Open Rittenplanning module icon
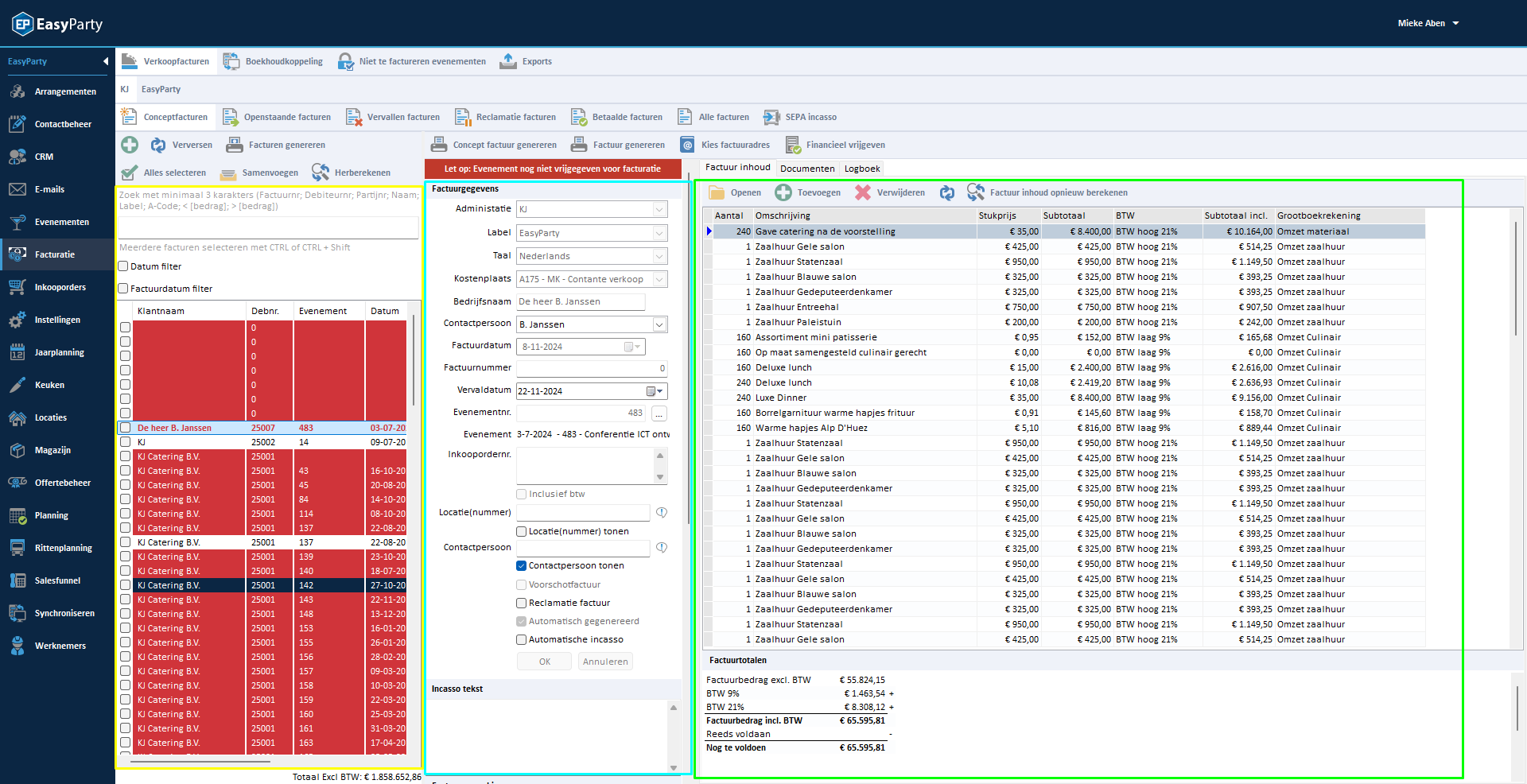1527x784 pixels. coord(17,548)
